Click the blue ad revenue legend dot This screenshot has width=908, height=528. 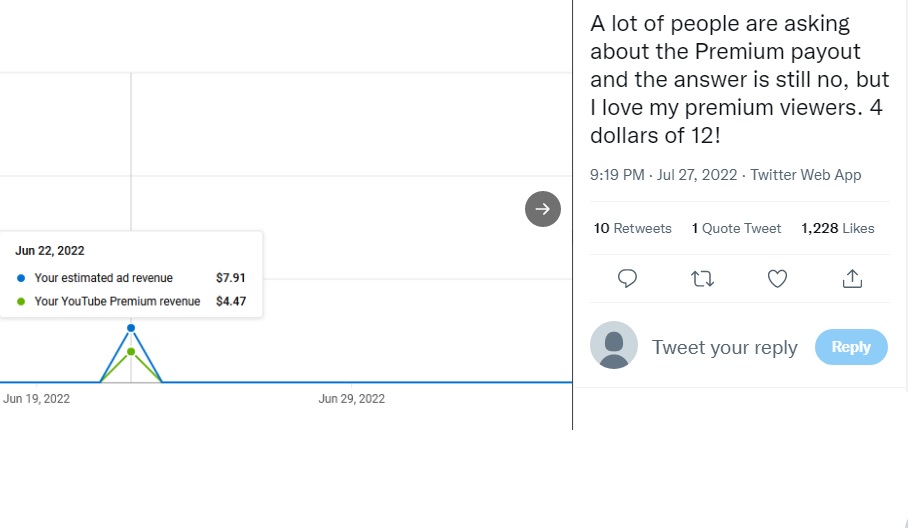pos(21,278)
